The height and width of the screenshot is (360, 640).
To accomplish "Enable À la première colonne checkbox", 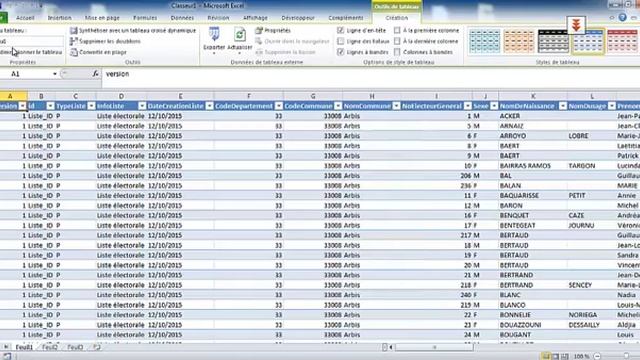I will click(x=397, y=30).
